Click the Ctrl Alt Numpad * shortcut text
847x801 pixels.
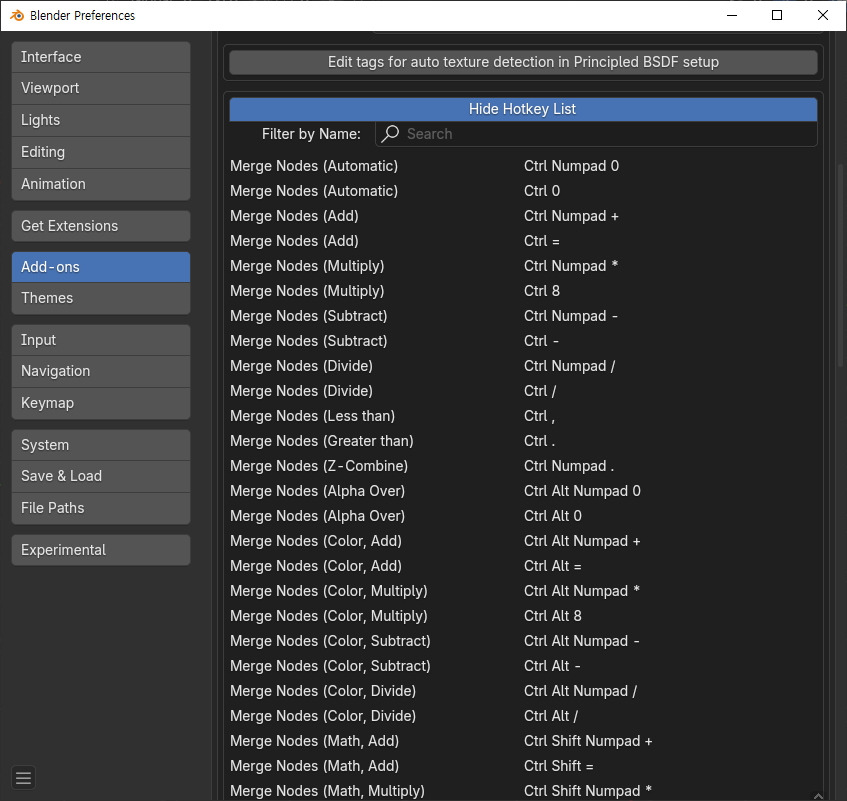click(x=582, y=591)
